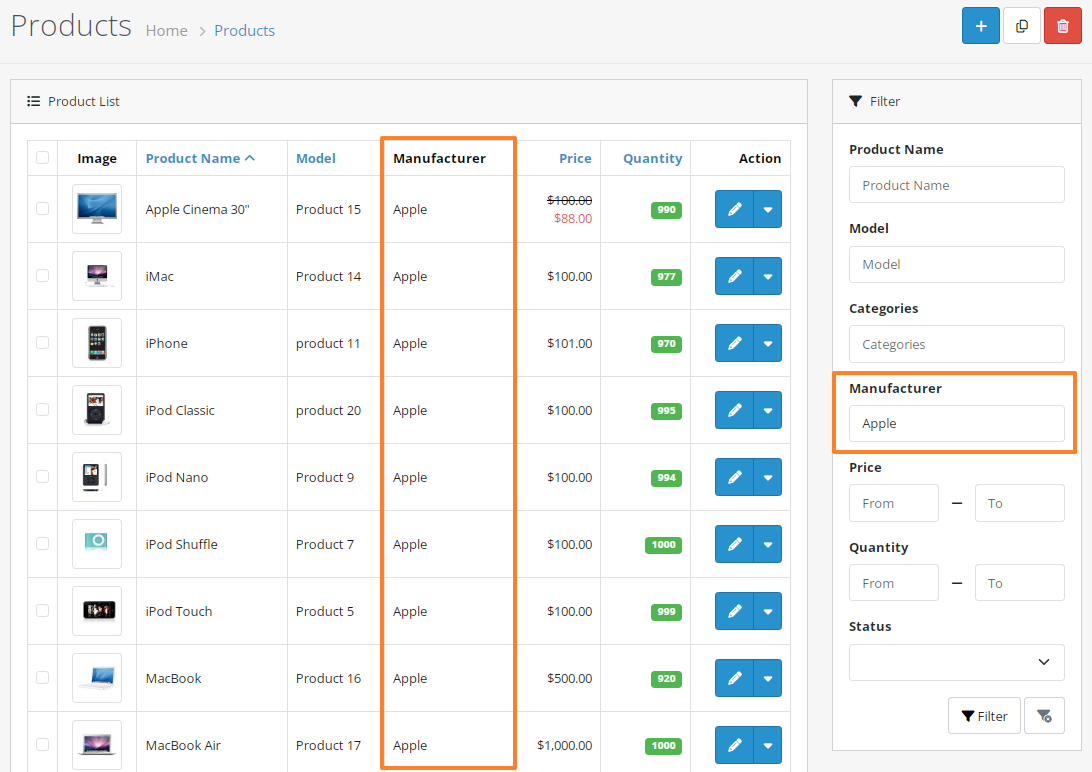The image size is (1092, 772).
Task: Click pencil edit icon for MacBook
Action: pos(734,677)
